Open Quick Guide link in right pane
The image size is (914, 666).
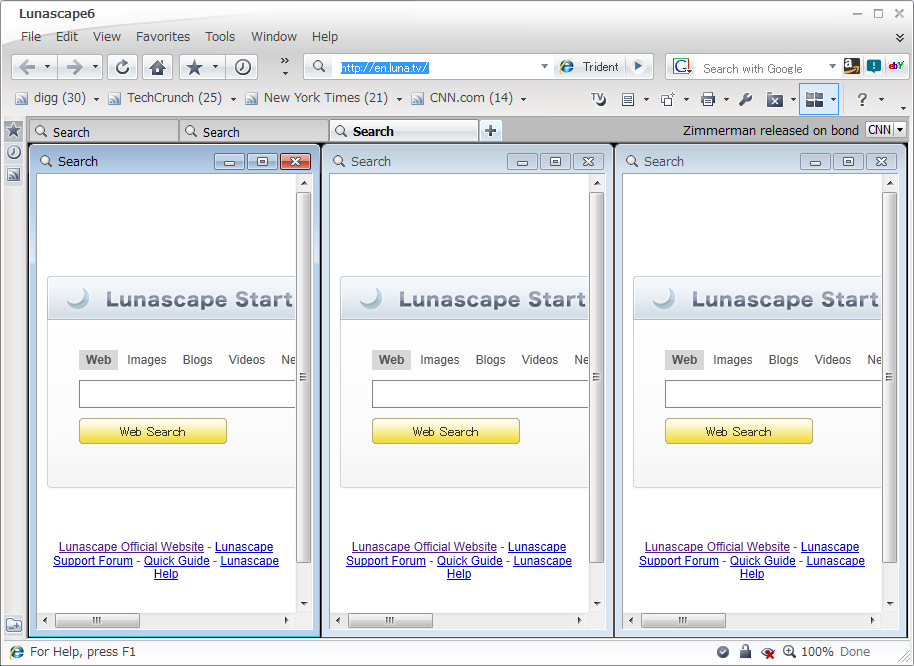click(762, 561)
